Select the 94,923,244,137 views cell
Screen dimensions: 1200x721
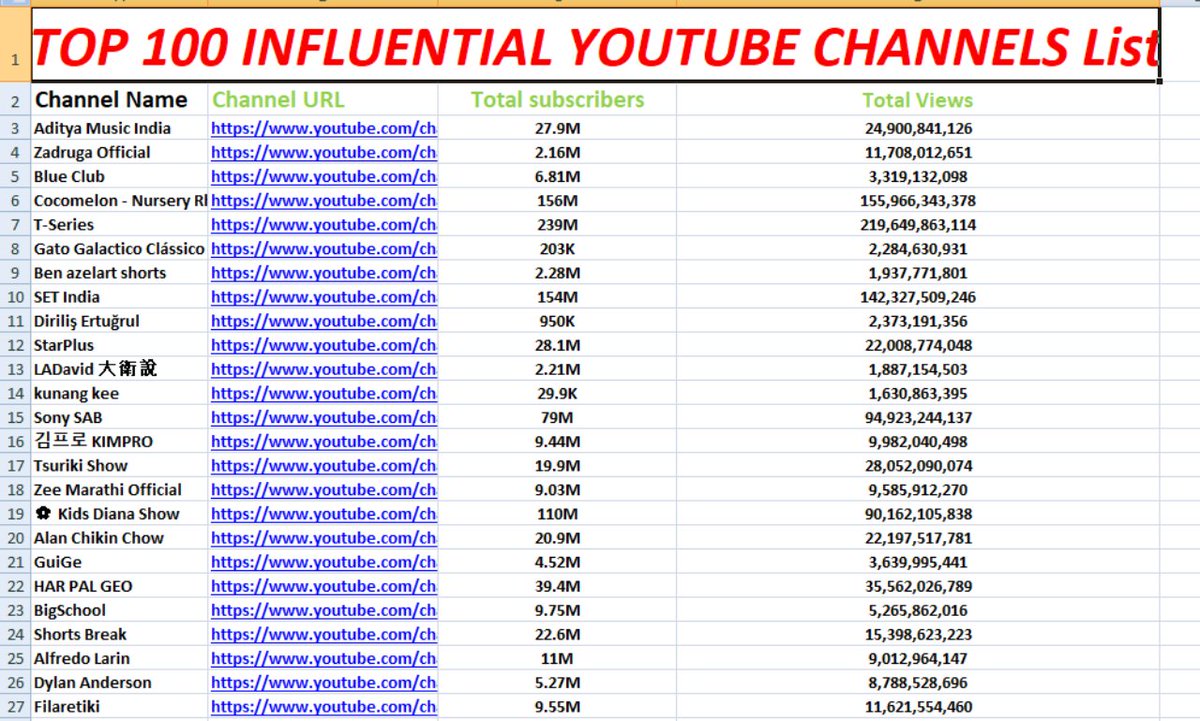pos(918,417)
